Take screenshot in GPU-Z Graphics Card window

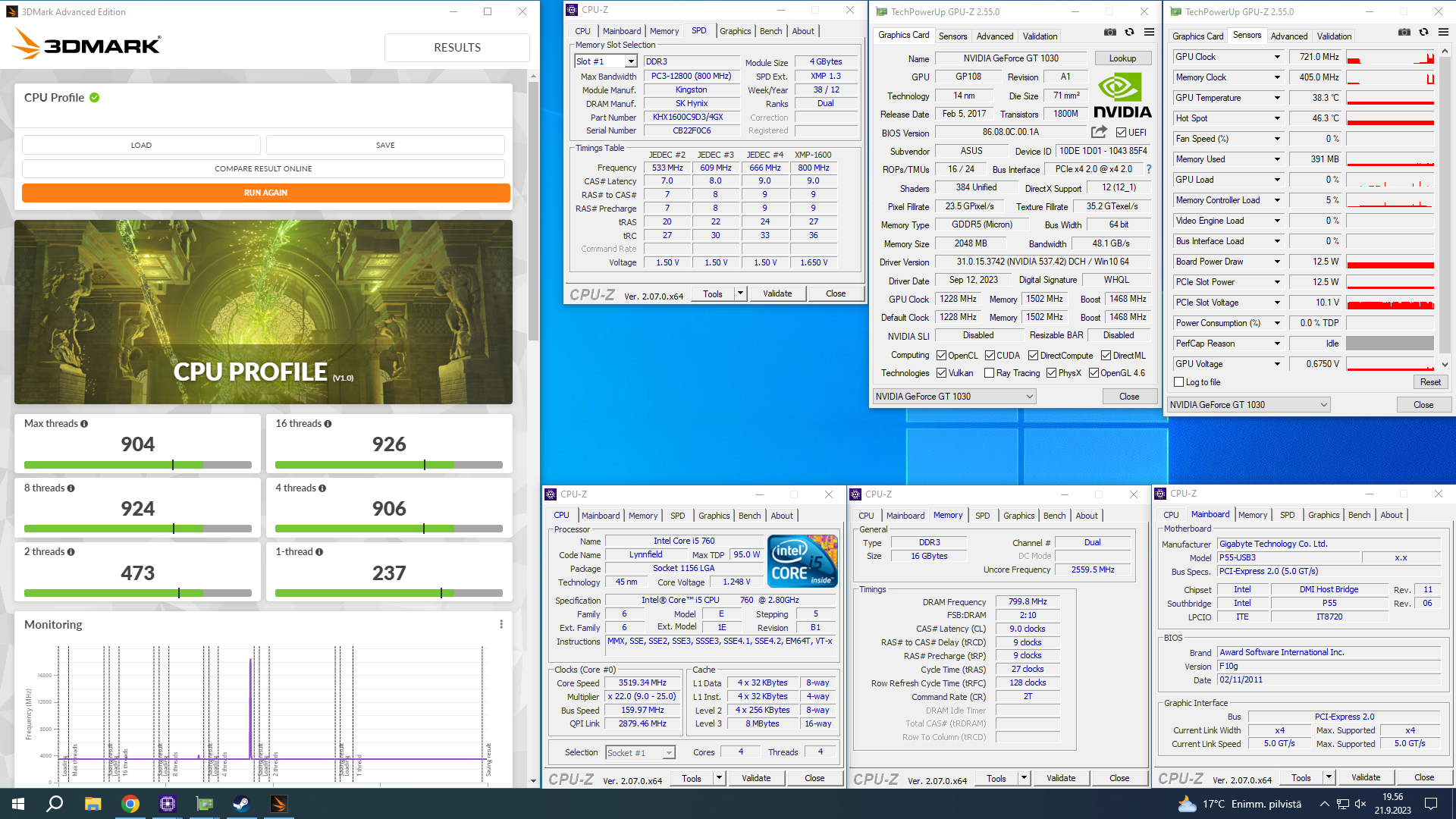coord(1109,32)
